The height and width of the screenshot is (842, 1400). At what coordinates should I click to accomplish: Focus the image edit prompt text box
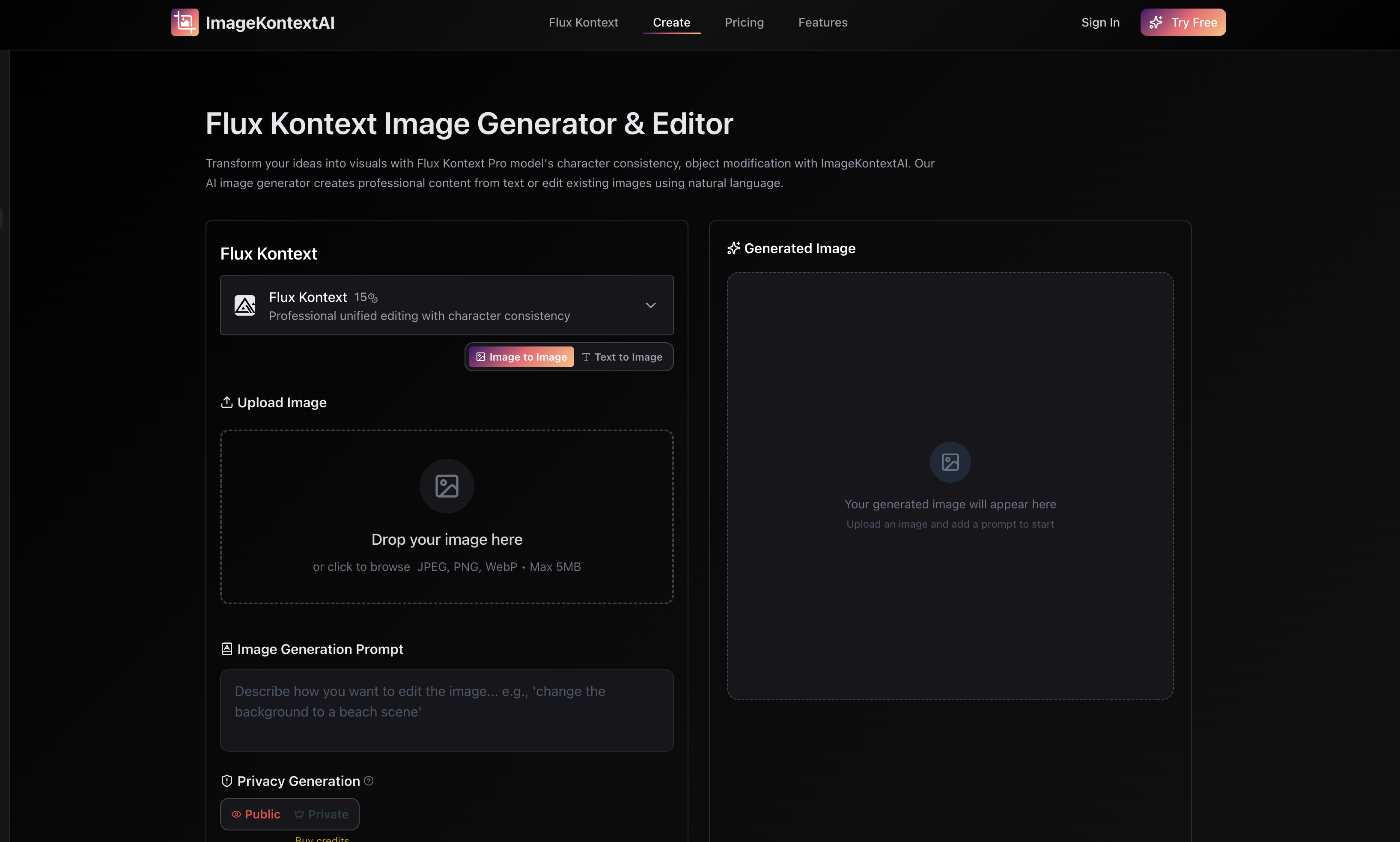[x=447, y=711]
